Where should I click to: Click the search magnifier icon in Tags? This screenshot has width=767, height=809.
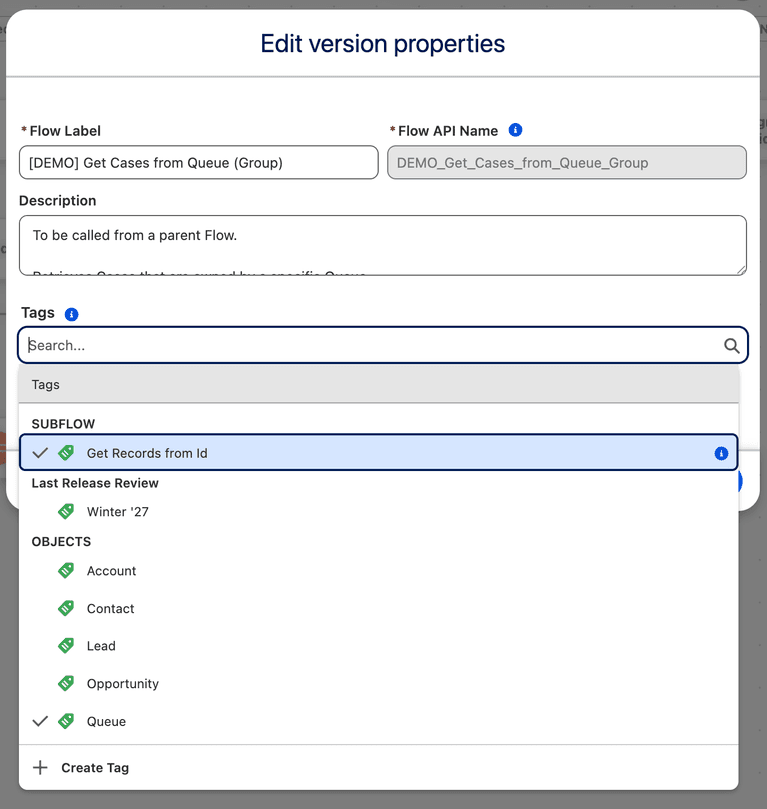731,345
